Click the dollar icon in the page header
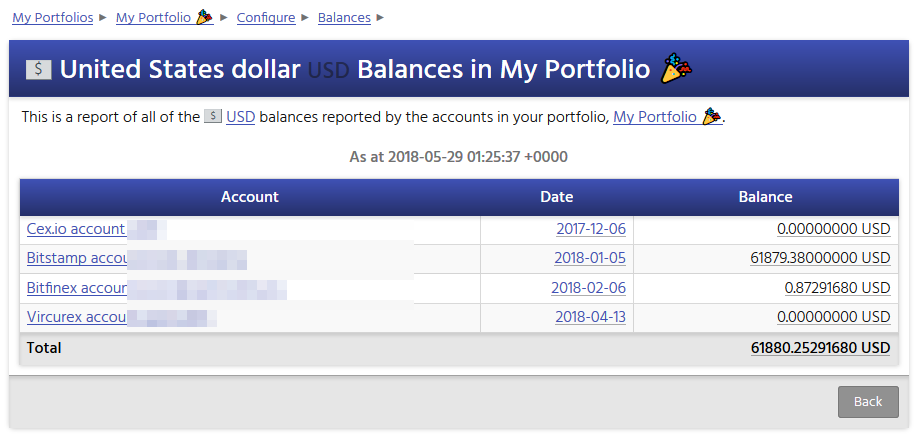 pyautogui.click(x=39, y=69)
